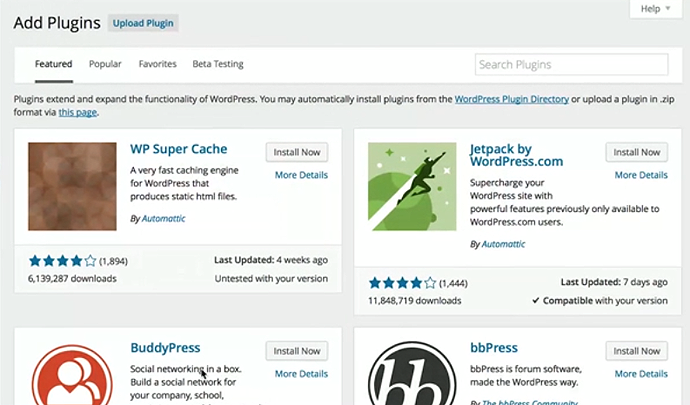Click 'Last Updated: 4 weeks ago' text

point(271,260)
